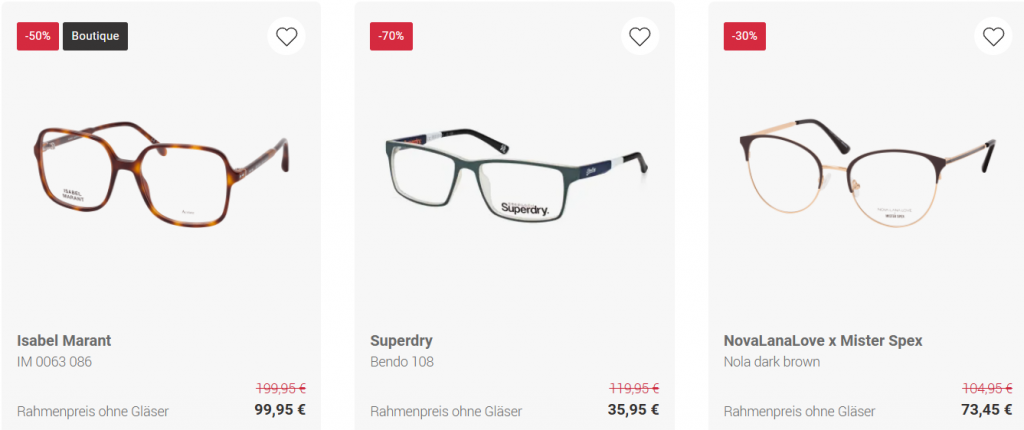Viewport: 1024px width, 430px height.
Task: Add Superdry Bendo 108 to wishlist heart
Action: 640,37
